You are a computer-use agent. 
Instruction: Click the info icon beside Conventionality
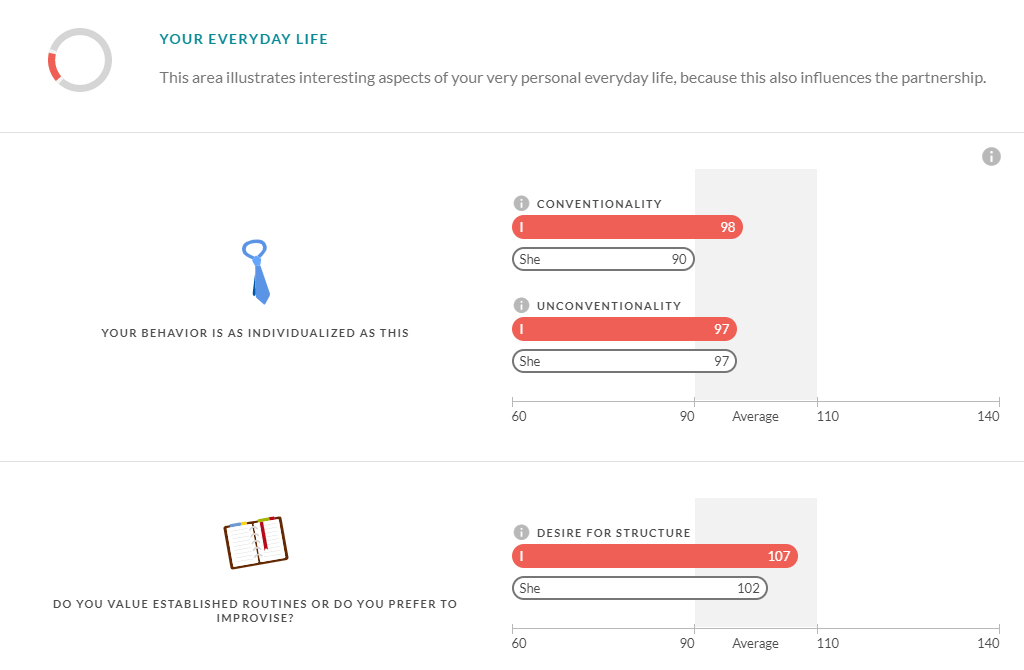pyautogui.click(x=520, y=204)
